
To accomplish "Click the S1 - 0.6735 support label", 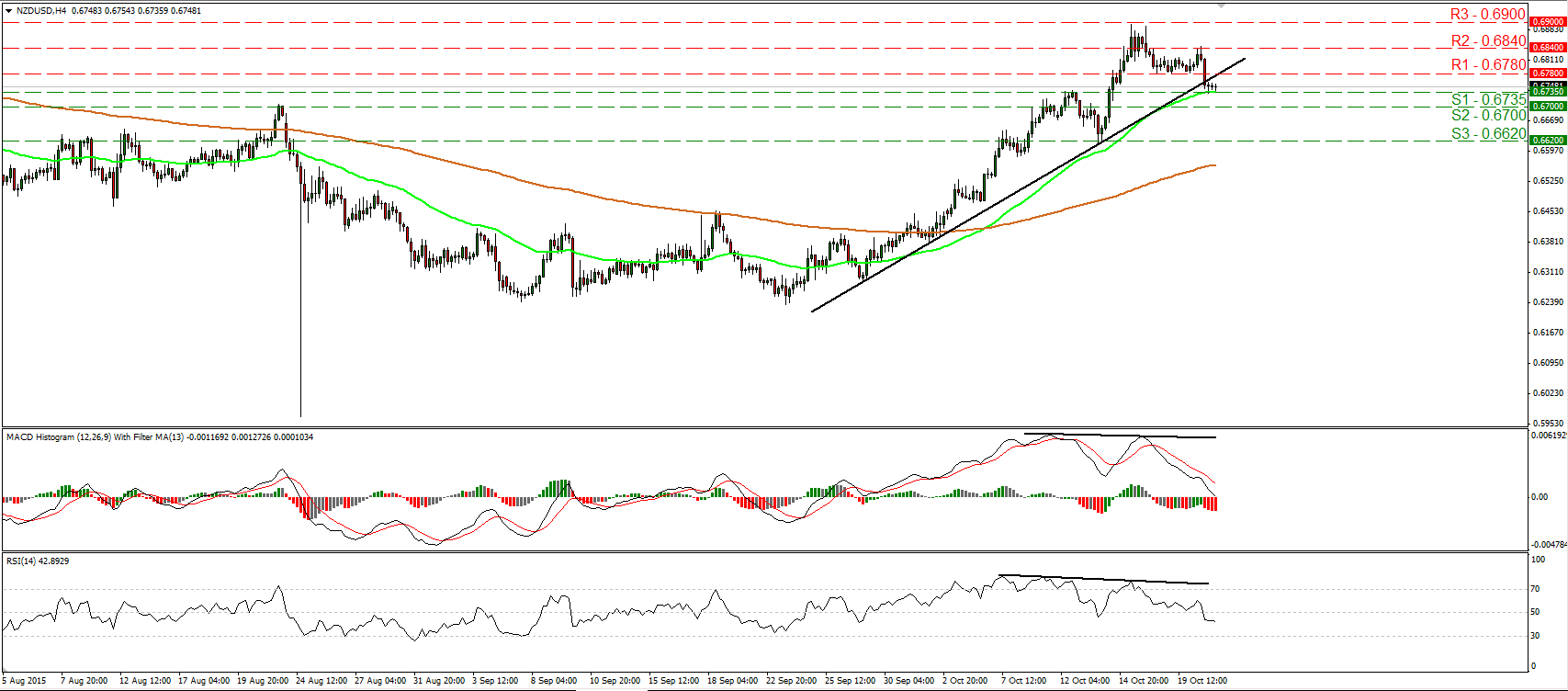I will point(1488,99).
